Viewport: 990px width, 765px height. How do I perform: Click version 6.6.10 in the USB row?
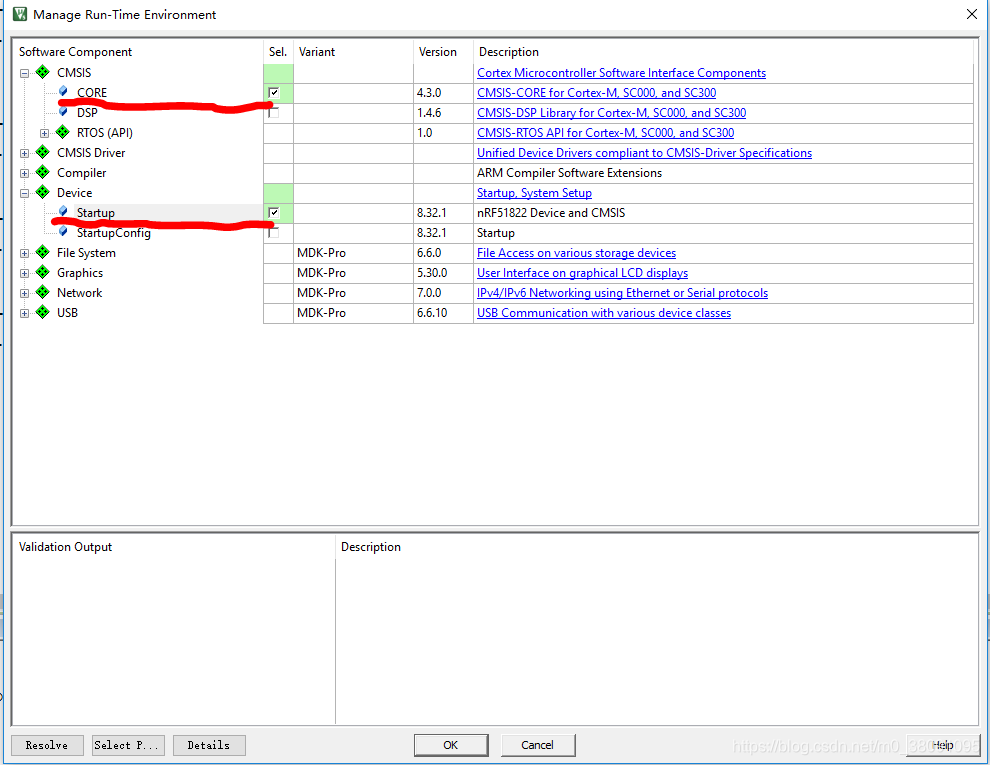click(x=432, y=313)
